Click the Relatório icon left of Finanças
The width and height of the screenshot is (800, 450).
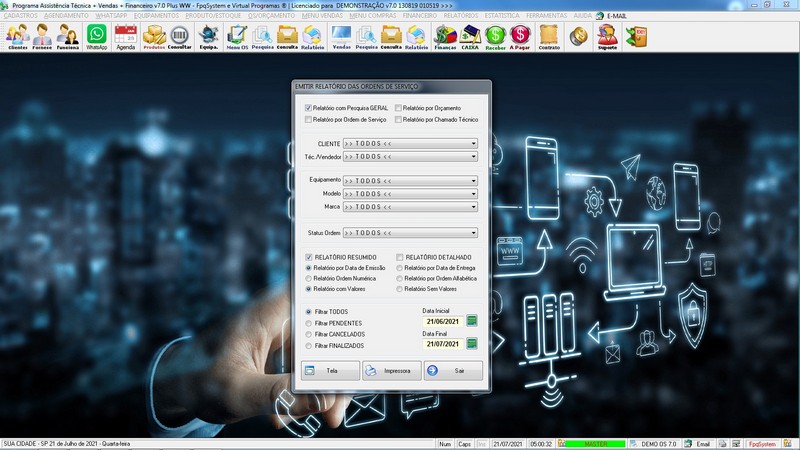(416, 37)
